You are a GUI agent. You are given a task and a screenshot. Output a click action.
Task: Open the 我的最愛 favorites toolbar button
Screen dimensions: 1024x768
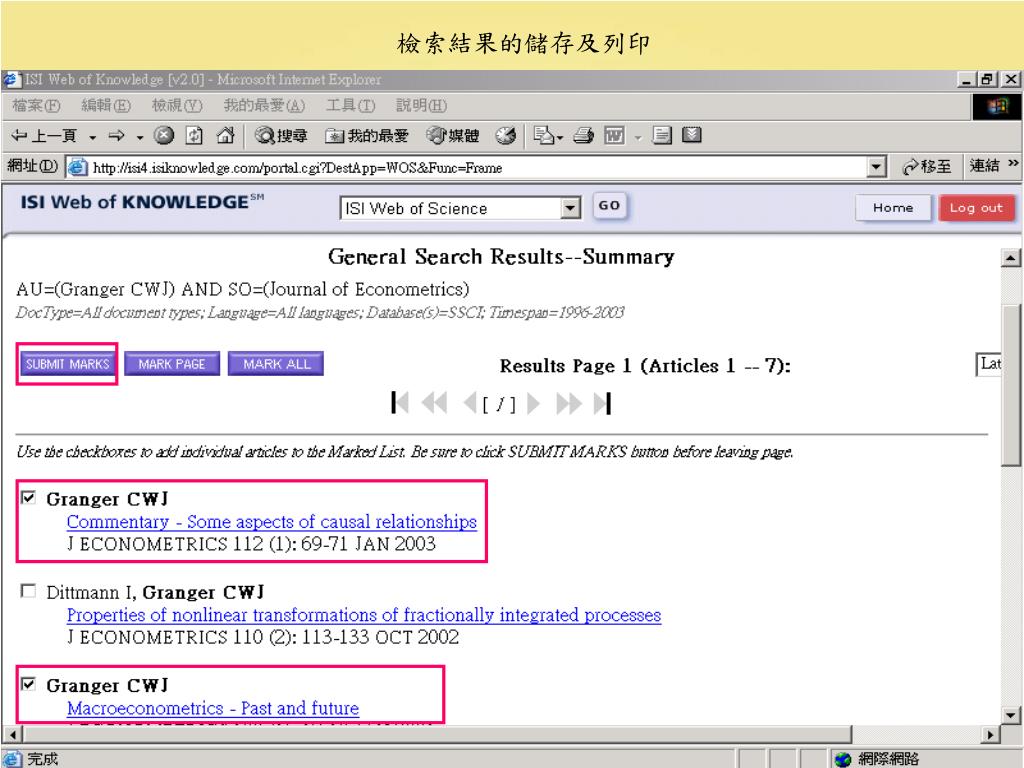tap(367, 135)
